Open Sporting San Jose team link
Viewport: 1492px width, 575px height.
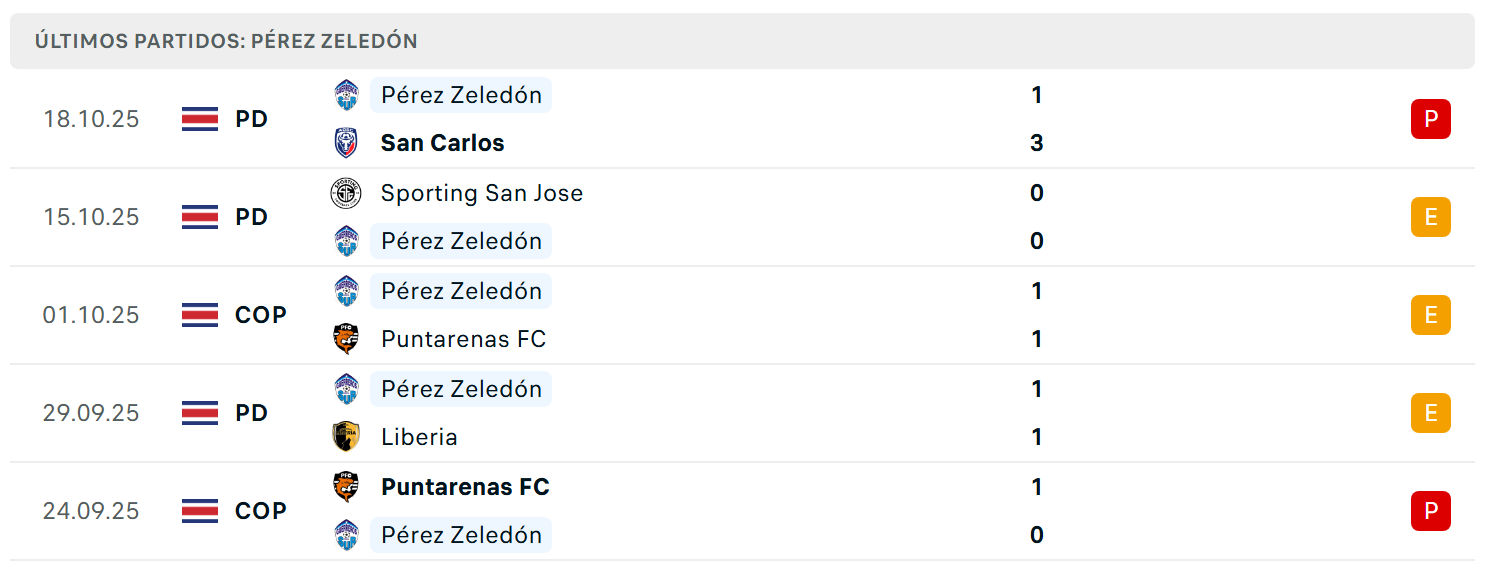coord(482,193)
